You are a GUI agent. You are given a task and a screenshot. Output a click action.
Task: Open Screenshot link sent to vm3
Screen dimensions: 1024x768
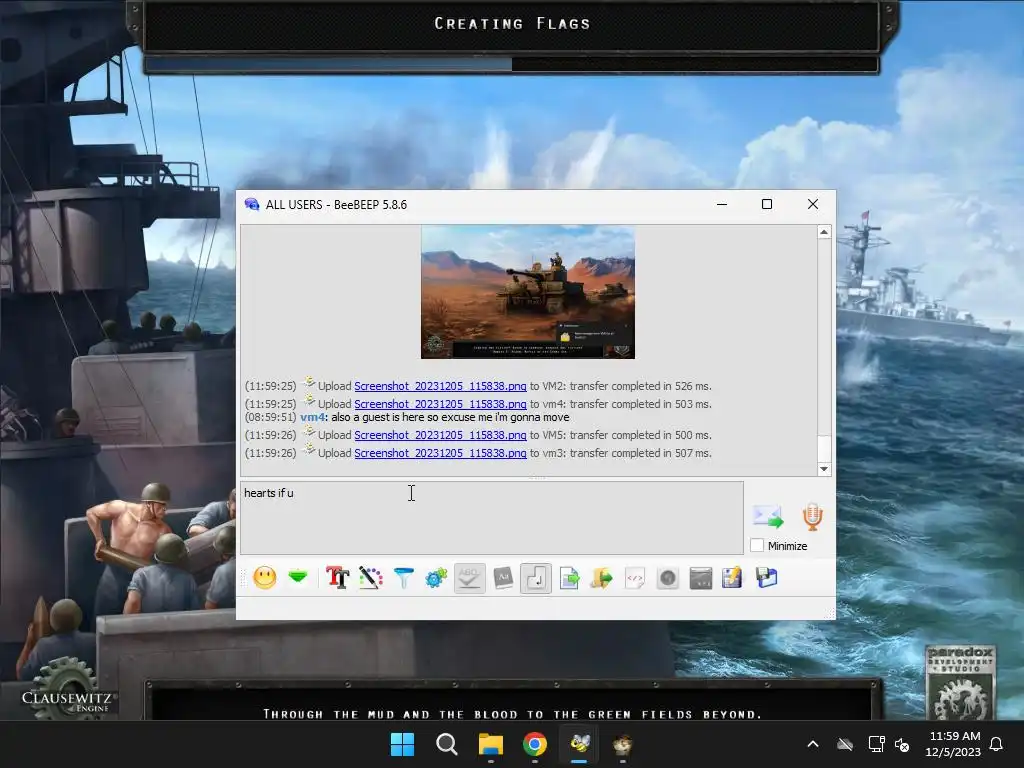click(x=440, y=453)
